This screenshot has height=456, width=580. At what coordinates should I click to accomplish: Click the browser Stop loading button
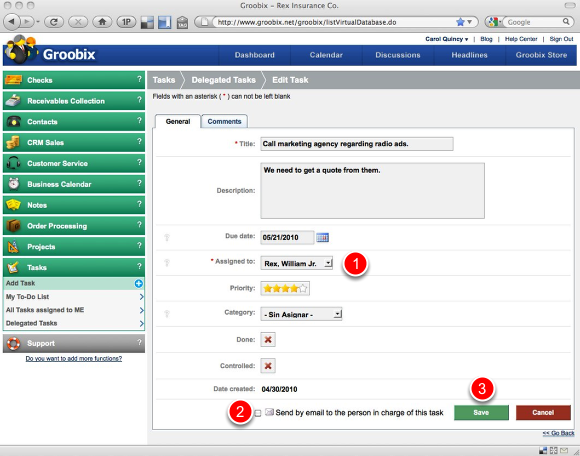click(78, 22)
